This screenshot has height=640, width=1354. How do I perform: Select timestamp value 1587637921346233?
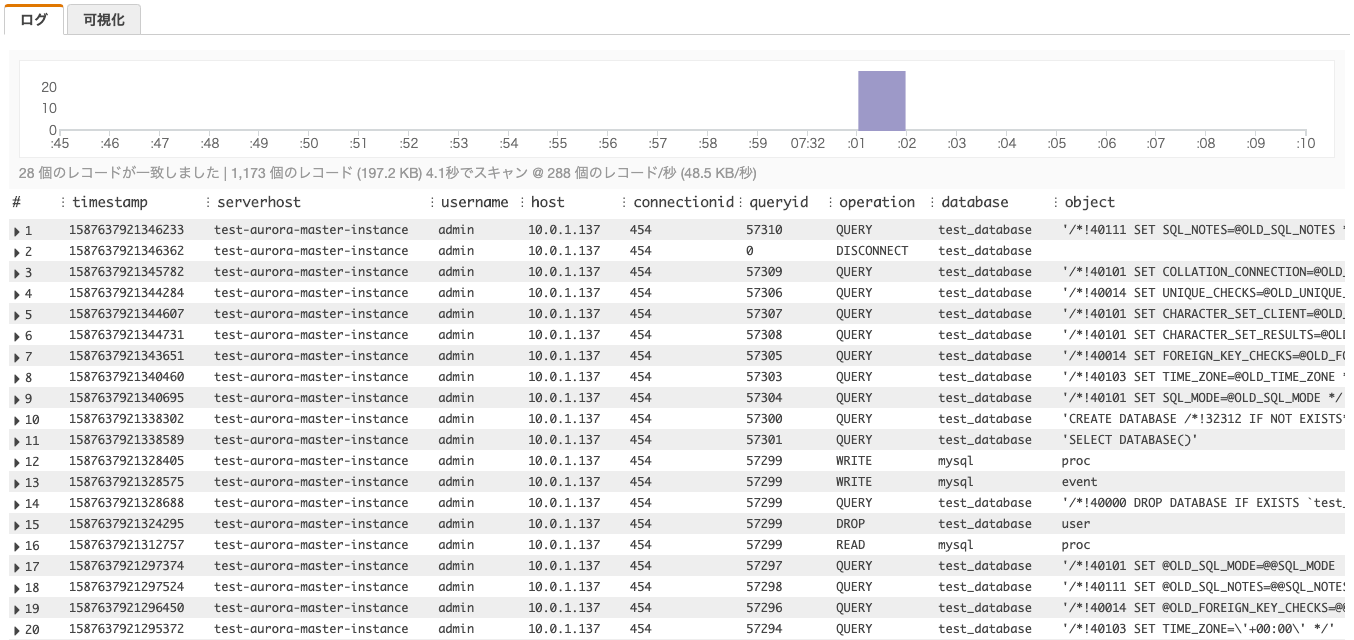point(126,230)
